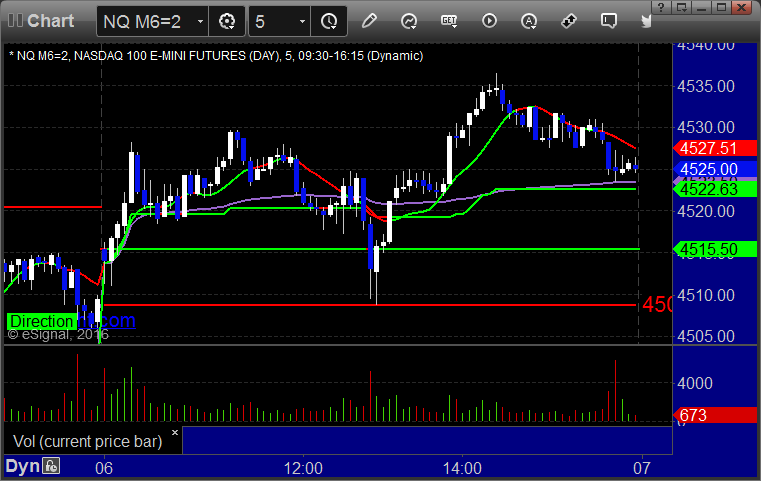Select the pencil drawing tools icon
761x481 pixels.
click(x=369, y=21)
